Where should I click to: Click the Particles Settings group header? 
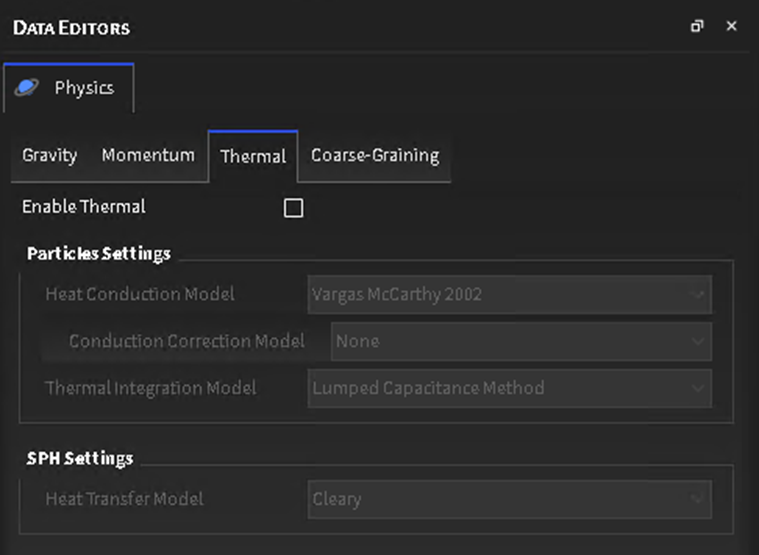point(99,253)
